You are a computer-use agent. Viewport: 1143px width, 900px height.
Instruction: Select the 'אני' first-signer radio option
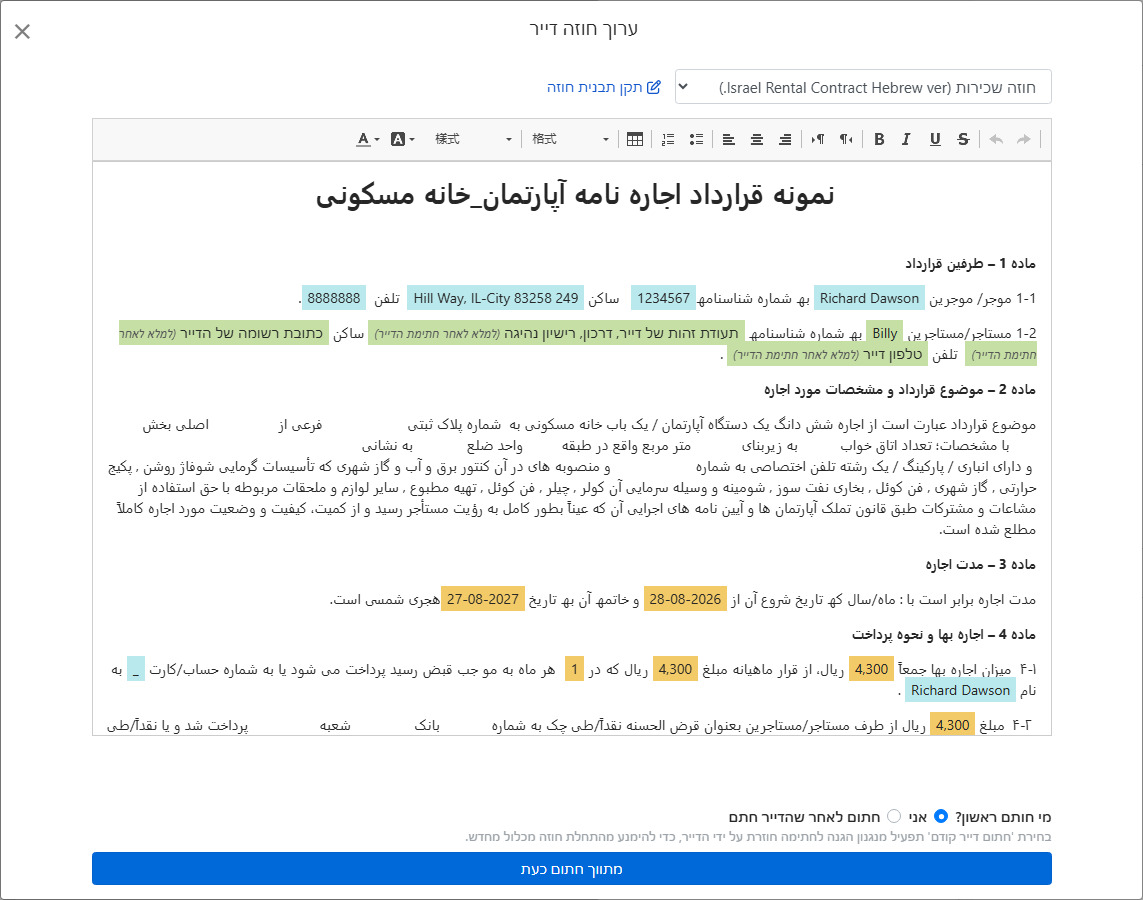click(x=940, y=817)
